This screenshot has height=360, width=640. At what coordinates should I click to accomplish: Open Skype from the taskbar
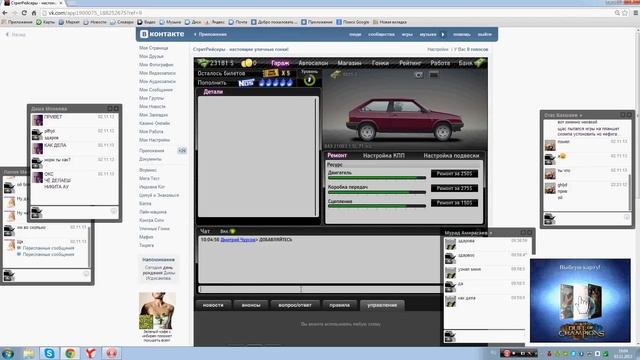pos(49,353)
